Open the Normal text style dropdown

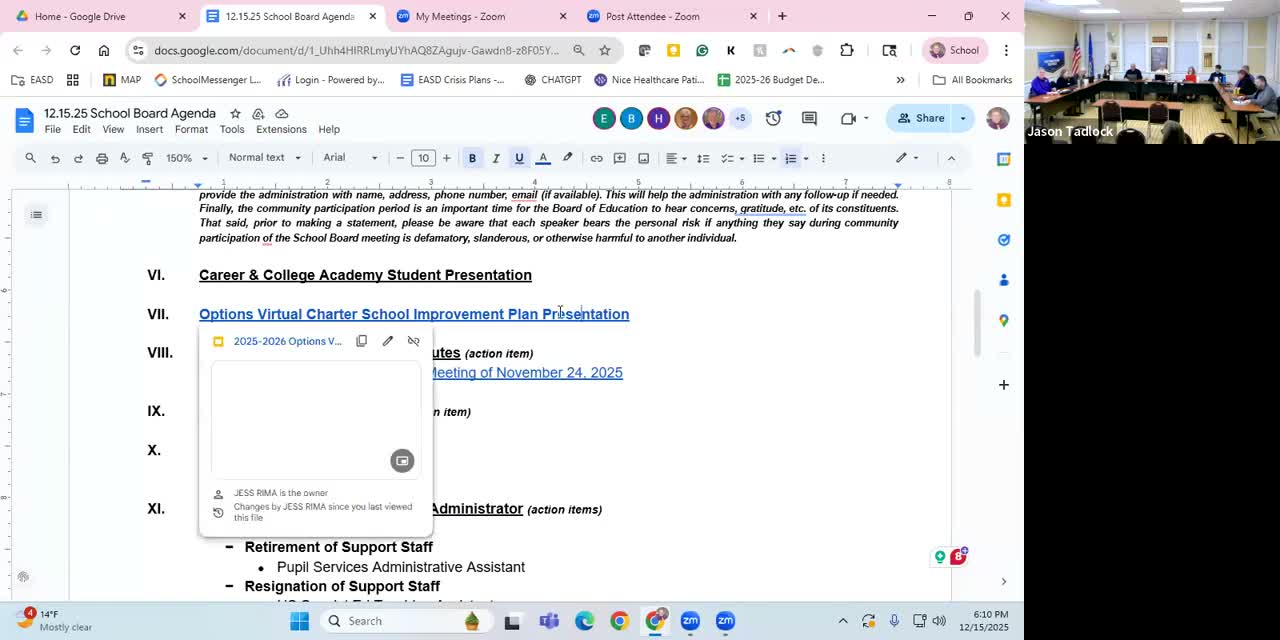264,158
